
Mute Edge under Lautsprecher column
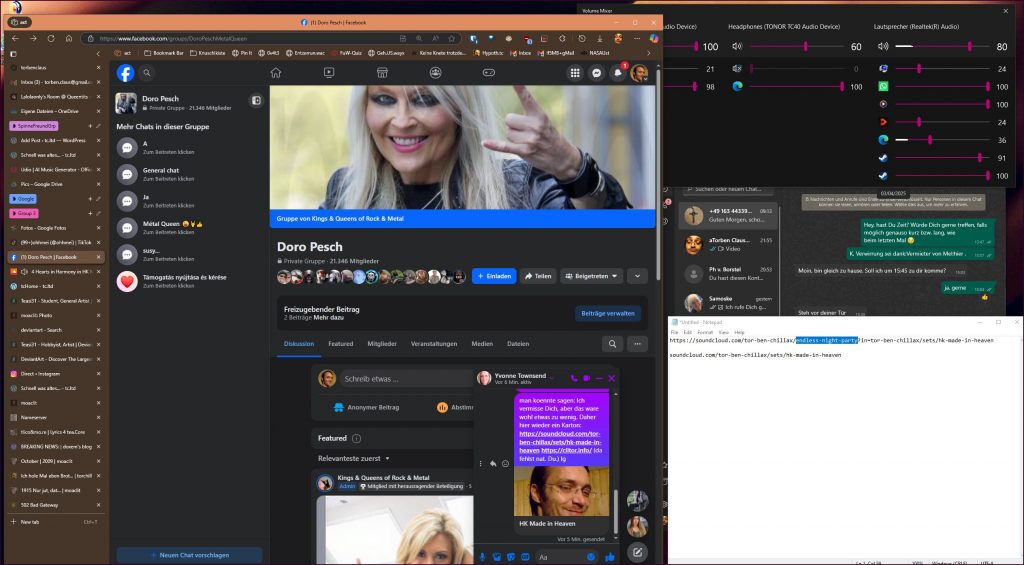pyautogui.click(x=883, y=140)
